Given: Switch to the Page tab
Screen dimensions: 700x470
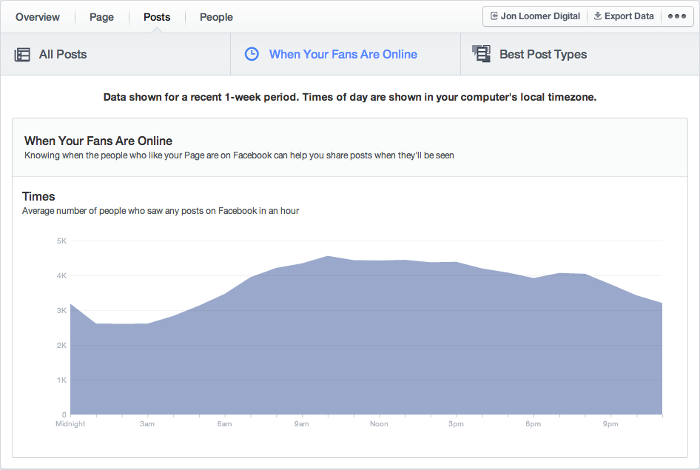Looking at the screenshot, I should click(101, 17).
